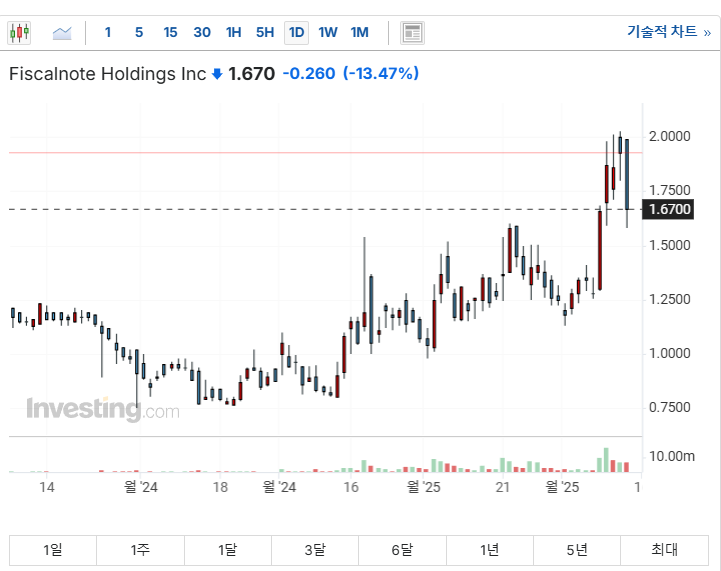Click the latest tall blue candlestick
Image resolution: width=721 pixels, height=571 pixels.
[x=627, y=175]
